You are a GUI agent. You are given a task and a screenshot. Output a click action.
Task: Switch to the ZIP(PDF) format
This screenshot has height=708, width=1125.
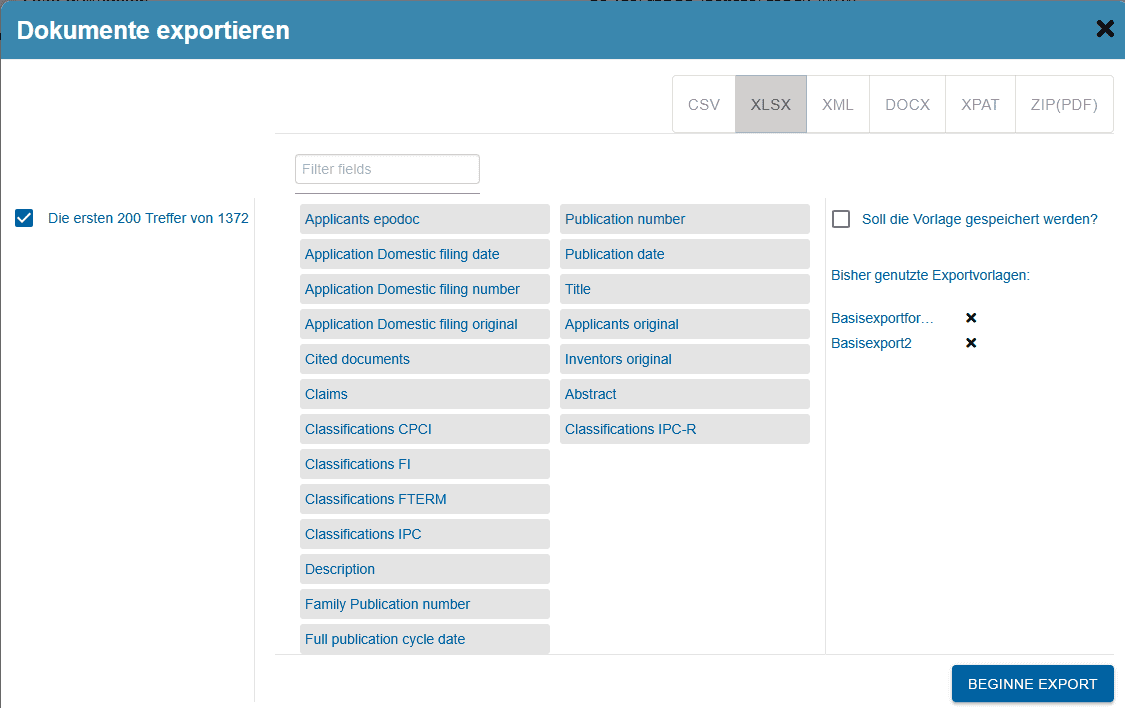(x=1063, y=104)
